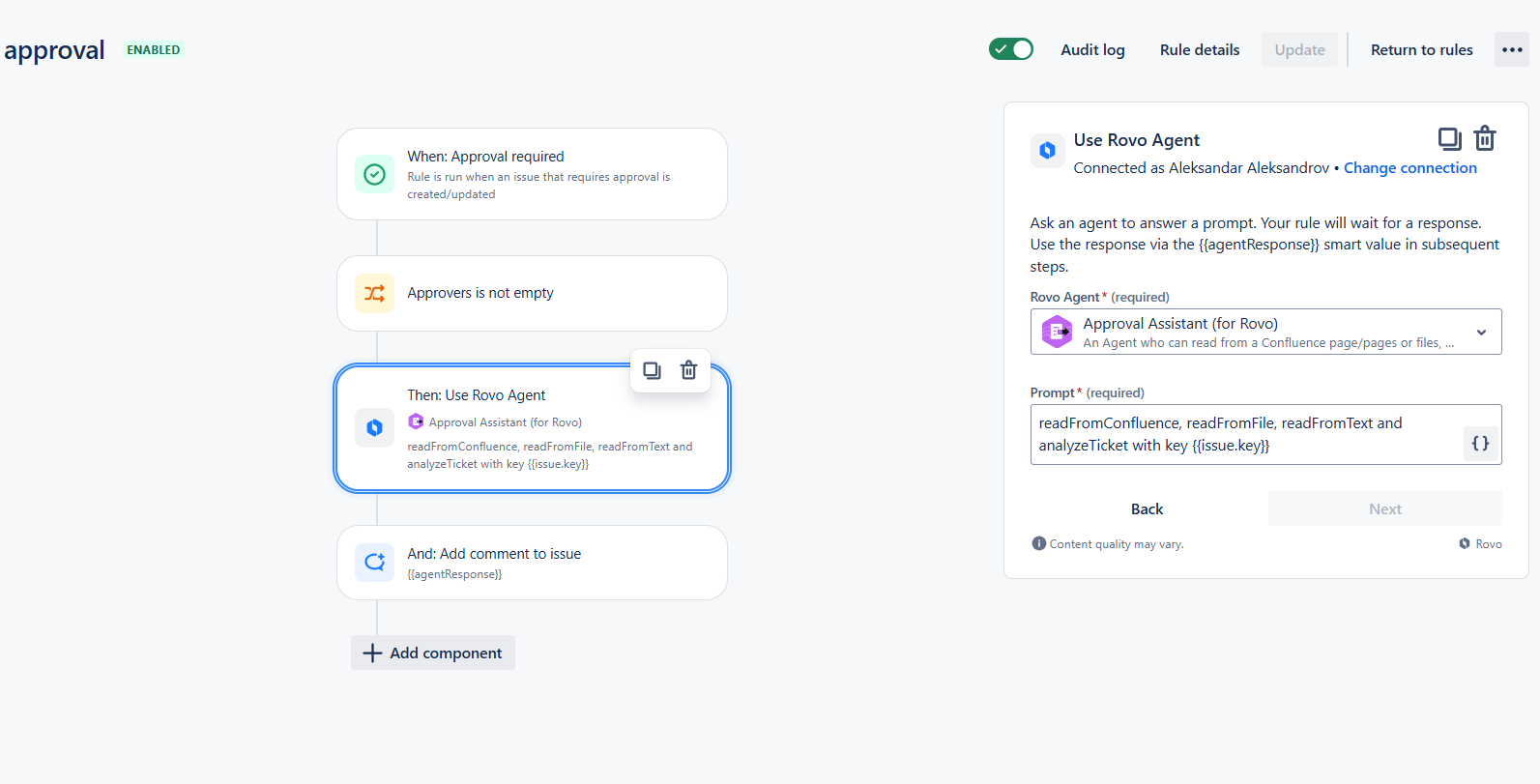The width and height of the screenshot is (1540, 784).
Task: Open the Rovo Agent dropdown
Action: (1265, 332)
